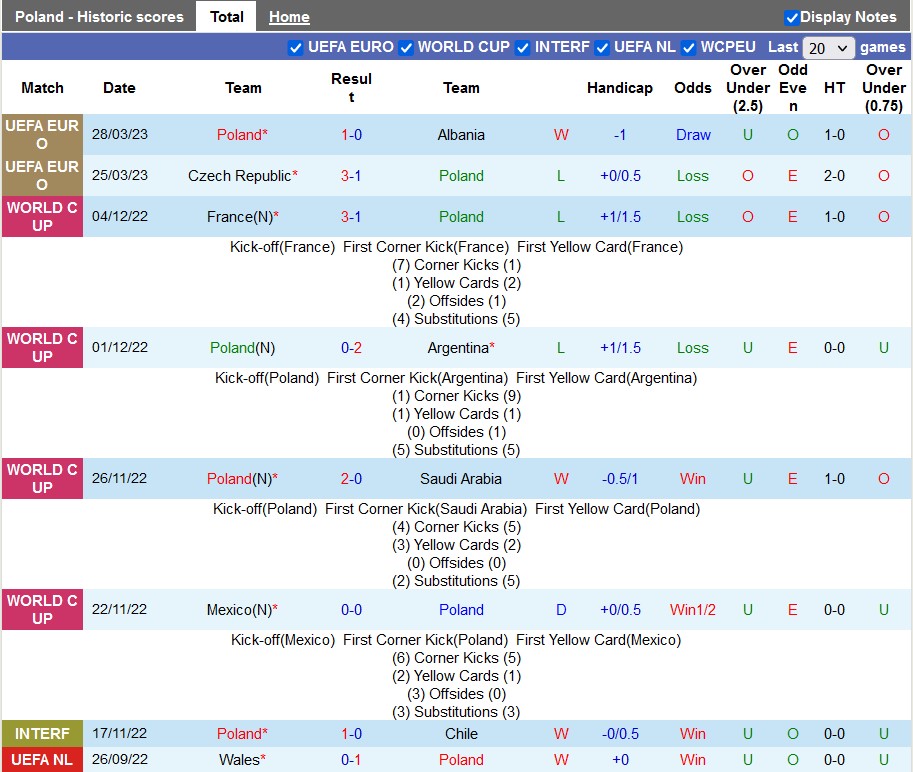913x772 pixels.
Task: Click the INTERF competition label for Chile match
Action: (42, 734)
